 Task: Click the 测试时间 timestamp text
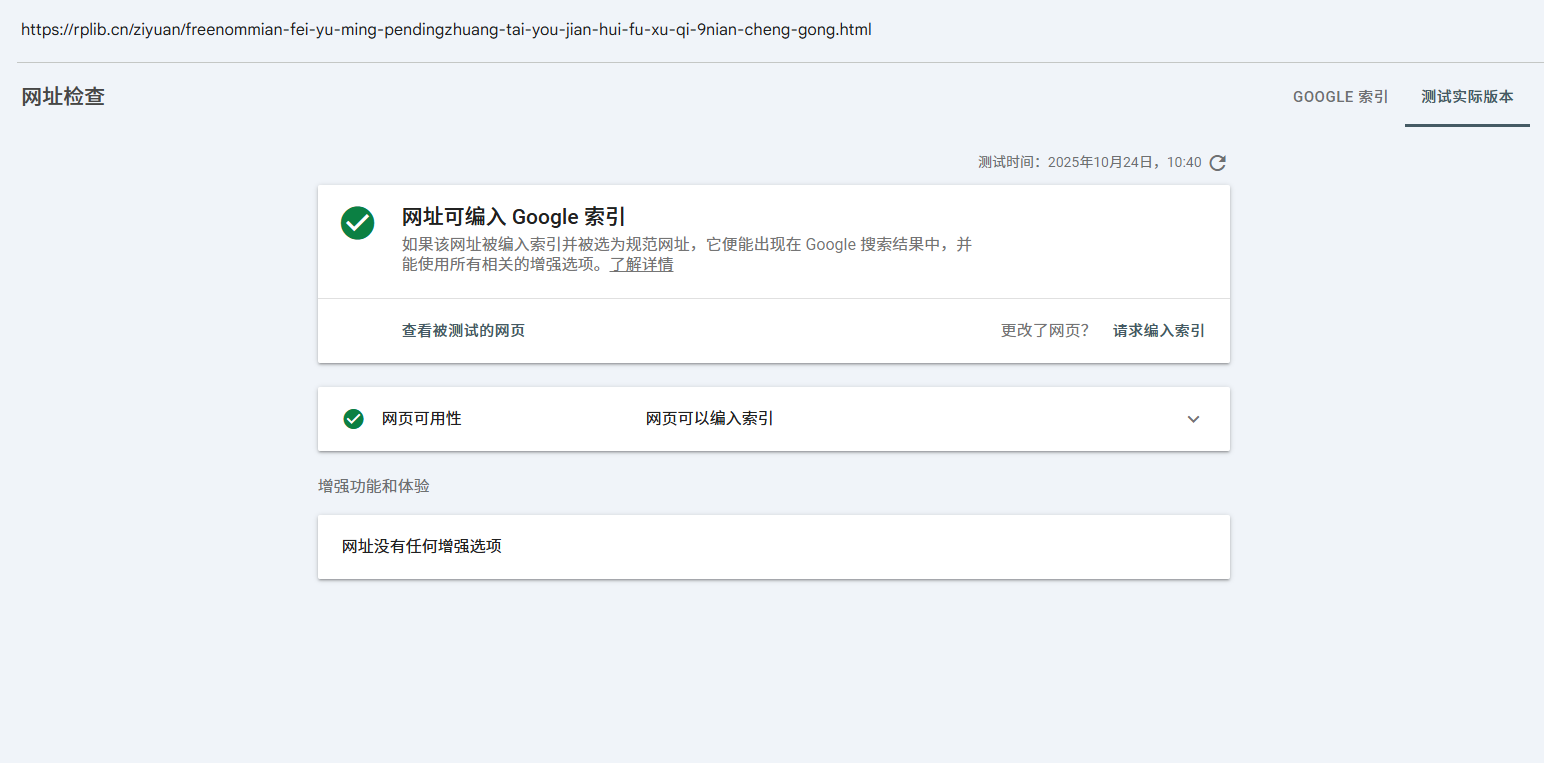click(x=1089, y=162)
